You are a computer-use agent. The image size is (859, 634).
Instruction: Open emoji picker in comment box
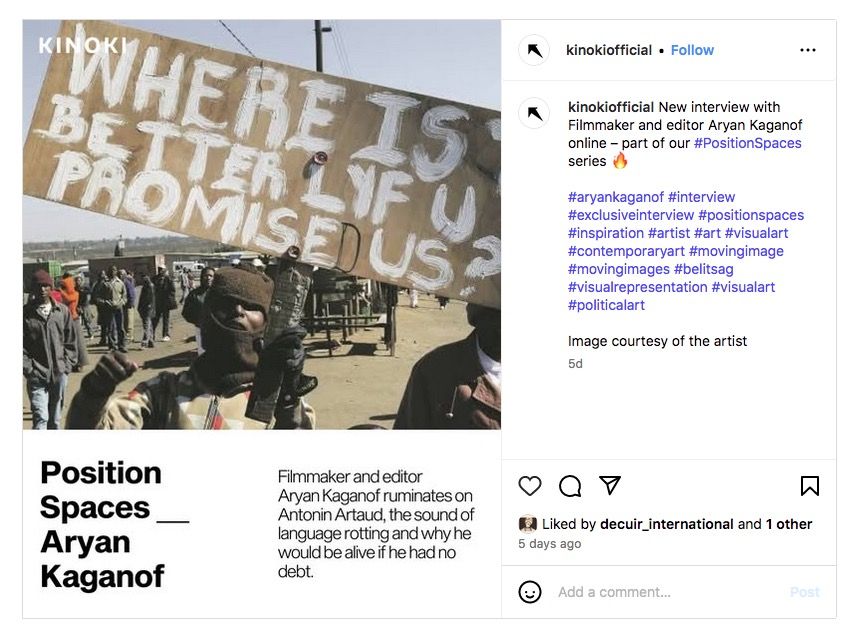pos(530,592)
